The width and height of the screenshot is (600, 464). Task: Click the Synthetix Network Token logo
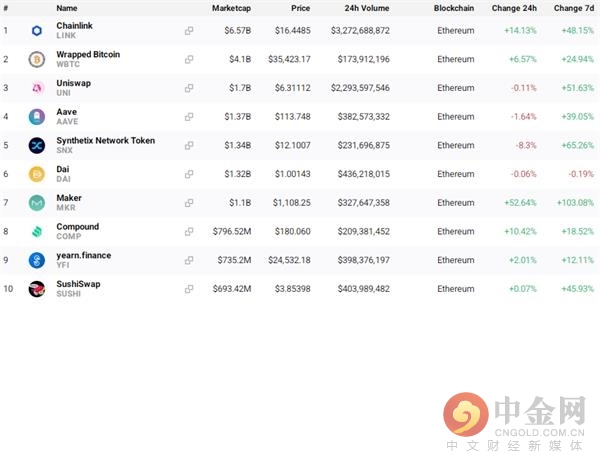pos(37,145)
